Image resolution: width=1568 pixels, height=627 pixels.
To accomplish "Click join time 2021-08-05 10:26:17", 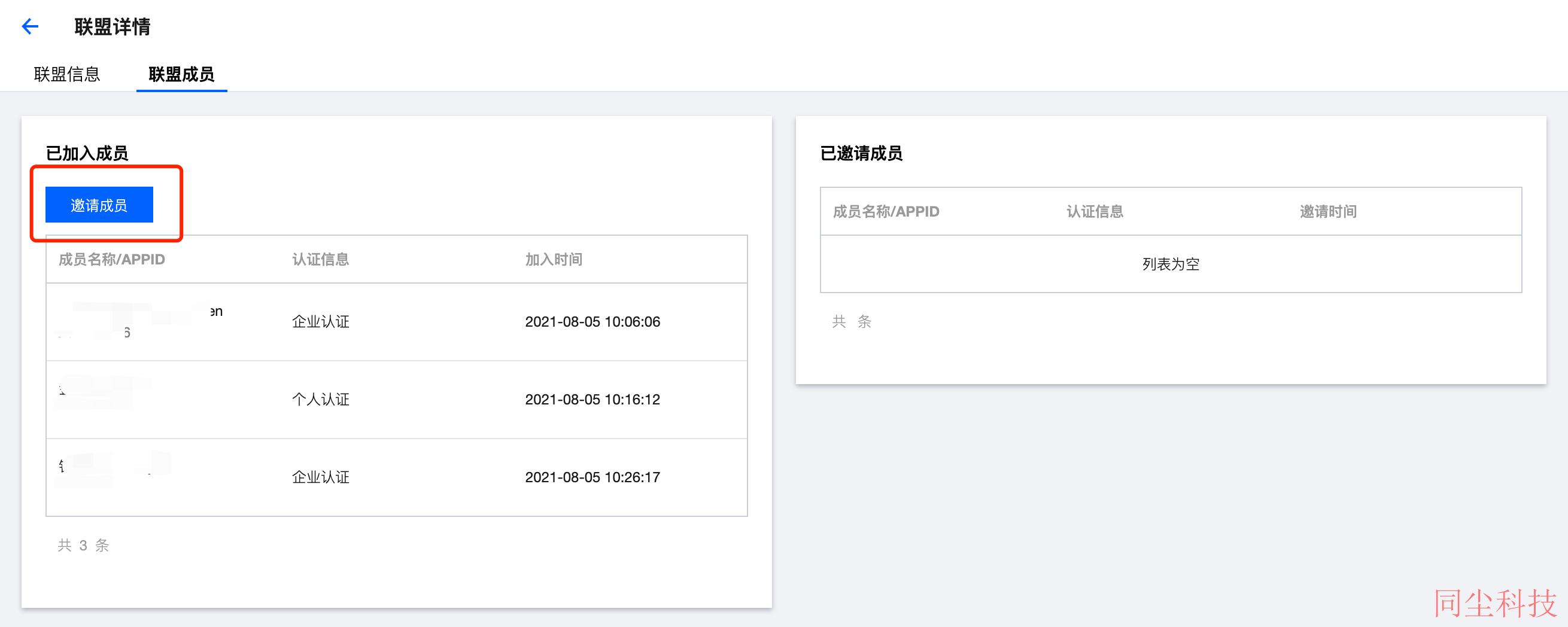I will pos(593,477).
